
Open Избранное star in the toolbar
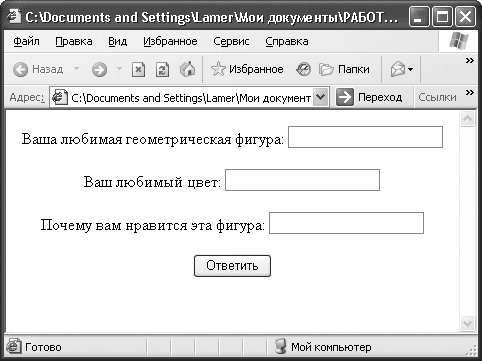point(218,69)
